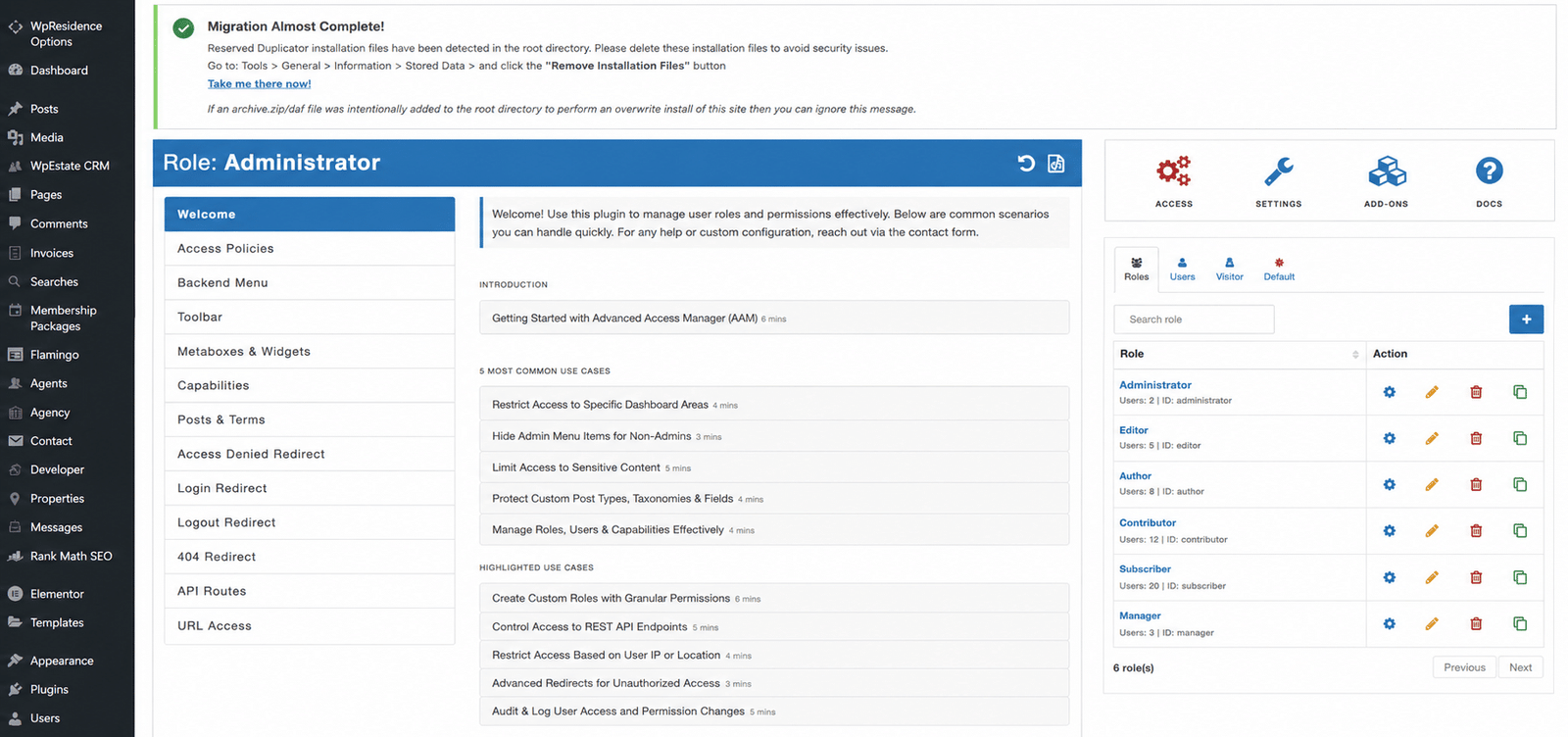Open 'Restrict Access to Specific Dashboard Areas' guide
The image size is (1568, 737).
click(x=774, y=405)
